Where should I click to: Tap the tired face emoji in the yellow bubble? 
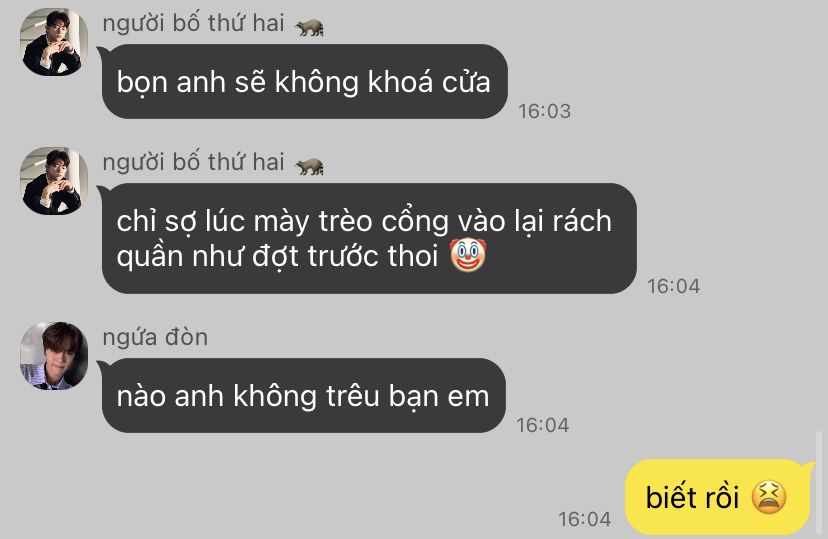768,497
